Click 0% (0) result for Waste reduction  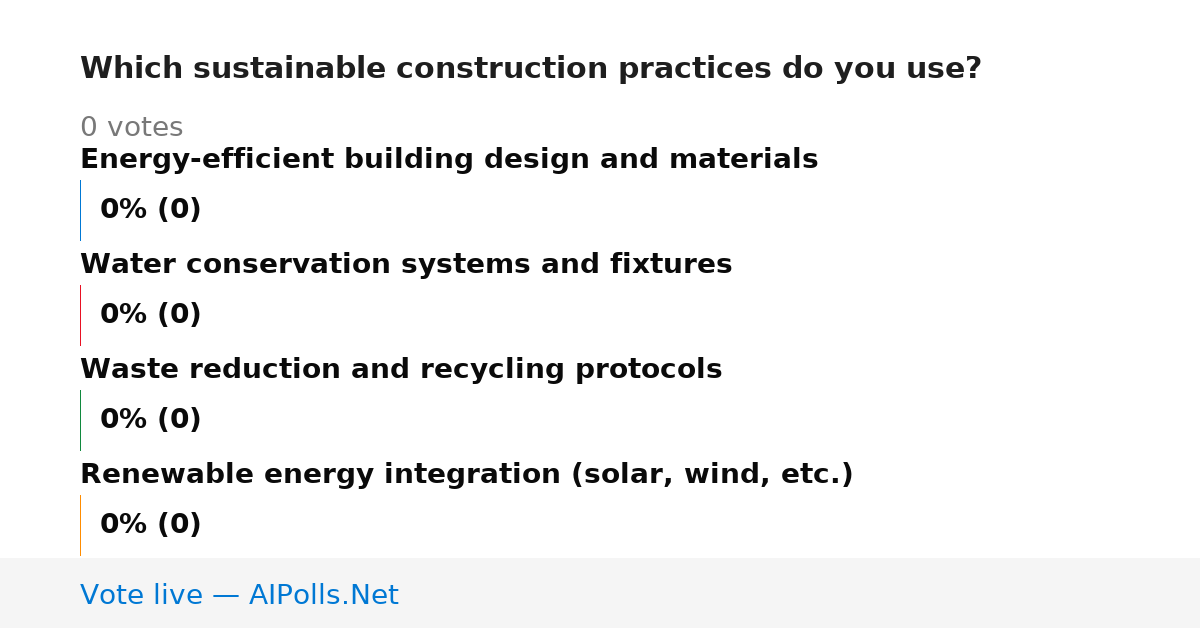[x=151, y=420]
